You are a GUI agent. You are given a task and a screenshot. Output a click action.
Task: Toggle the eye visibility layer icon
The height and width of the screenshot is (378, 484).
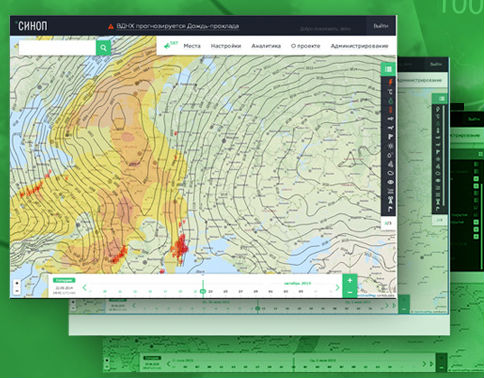pos(390,182)
